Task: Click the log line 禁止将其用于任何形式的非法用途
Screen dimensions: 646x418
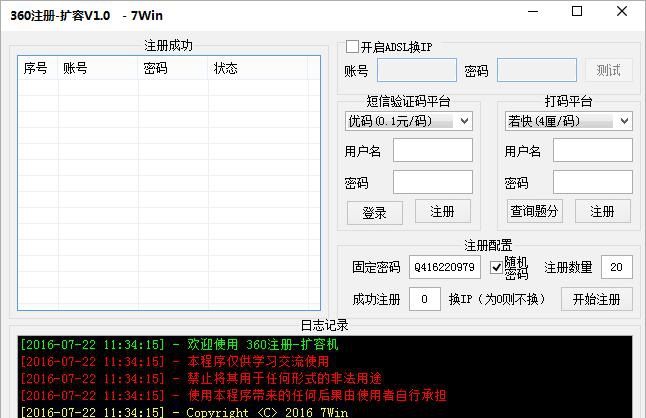Action: click(201, 378)
